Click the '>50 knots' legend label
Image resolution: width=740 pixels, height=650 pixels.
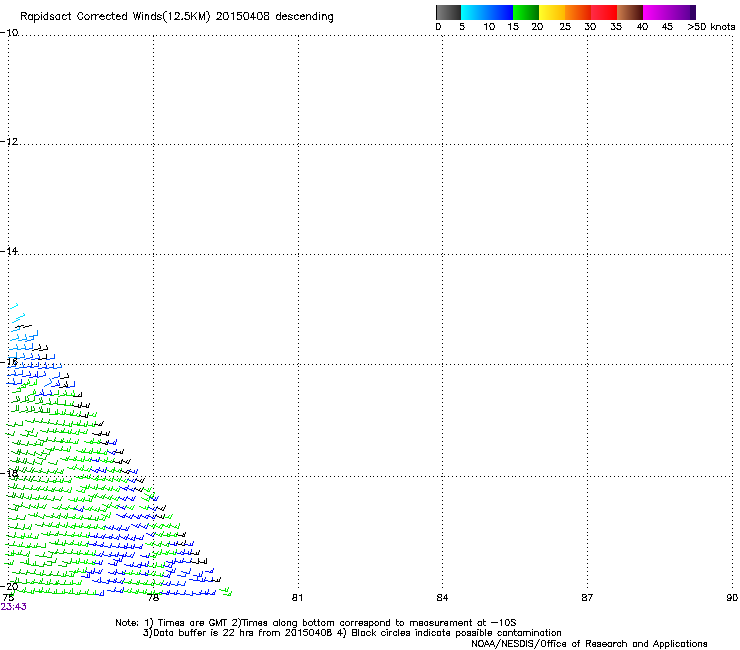711,27
